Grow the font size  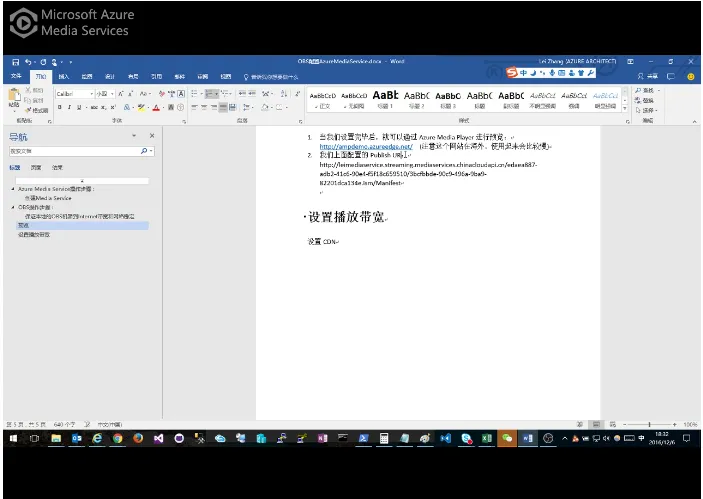click(x=121, y=94)
